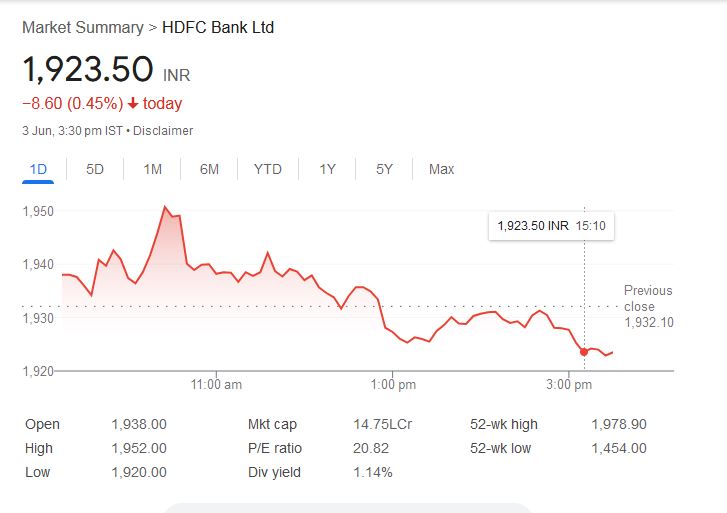
Task: Click the 1,923.50 INR 15:10 tooltip
Action: [551, 226]
